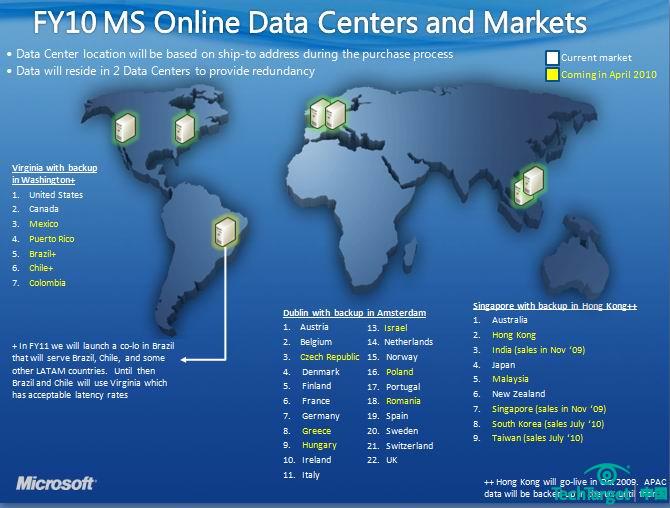
Task: Click the 'Brazil+' list entry
Action: (42, 254)
